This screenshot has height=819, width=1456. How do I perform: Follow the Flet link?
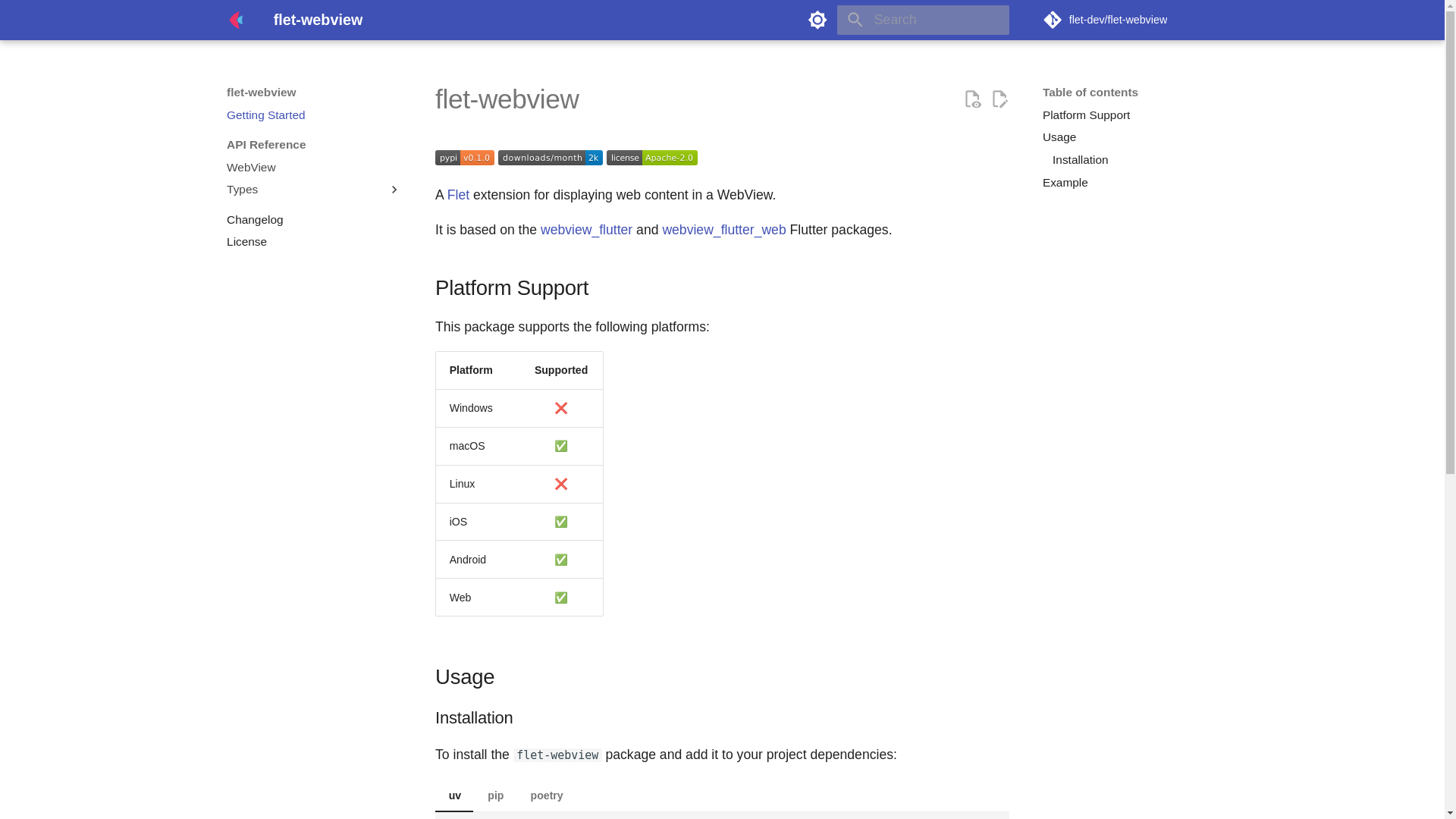click(x=458, y=195)
